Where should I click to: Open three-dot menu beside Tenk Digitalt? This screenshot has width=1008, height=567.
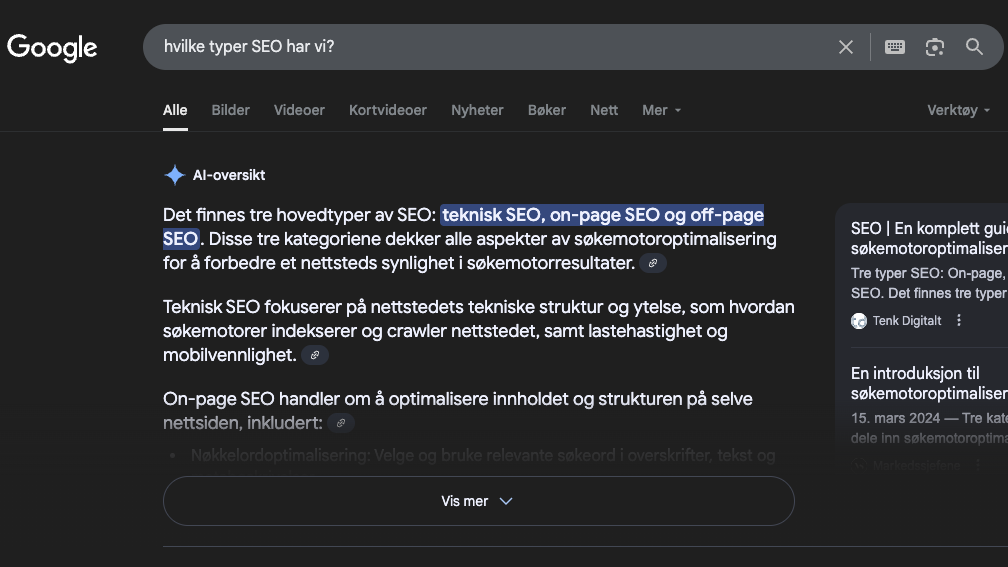tap(959, 320)
